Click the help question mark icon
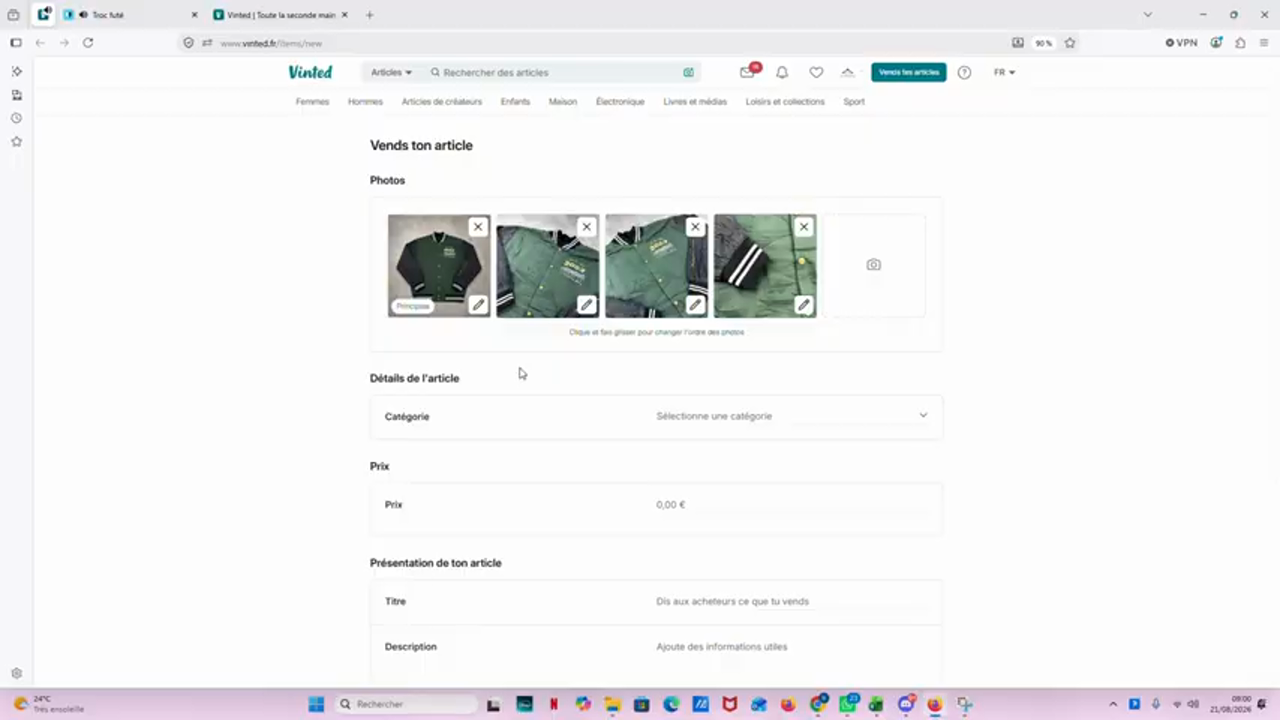Viewport: 1280px width, 720px height. pyautogui.click(x=964, y=72)
